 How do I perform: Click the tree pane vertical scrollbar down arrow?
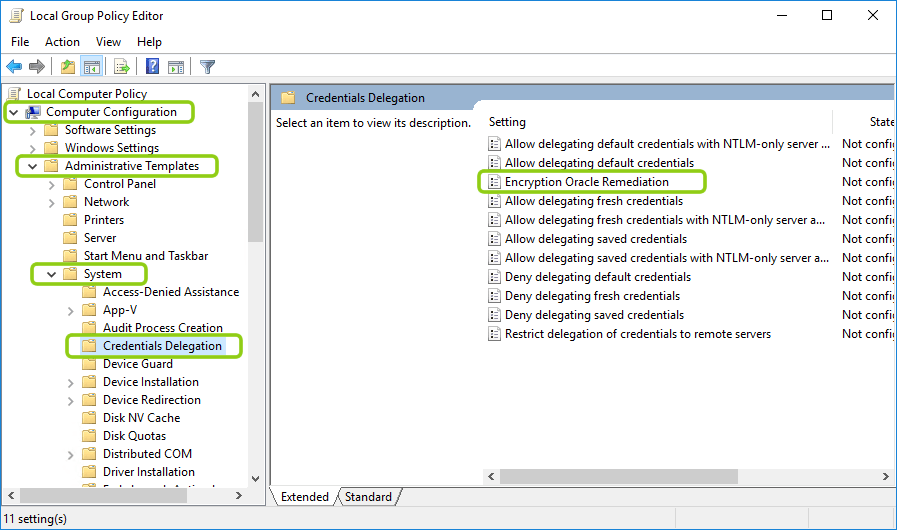[x=255, y=479]
